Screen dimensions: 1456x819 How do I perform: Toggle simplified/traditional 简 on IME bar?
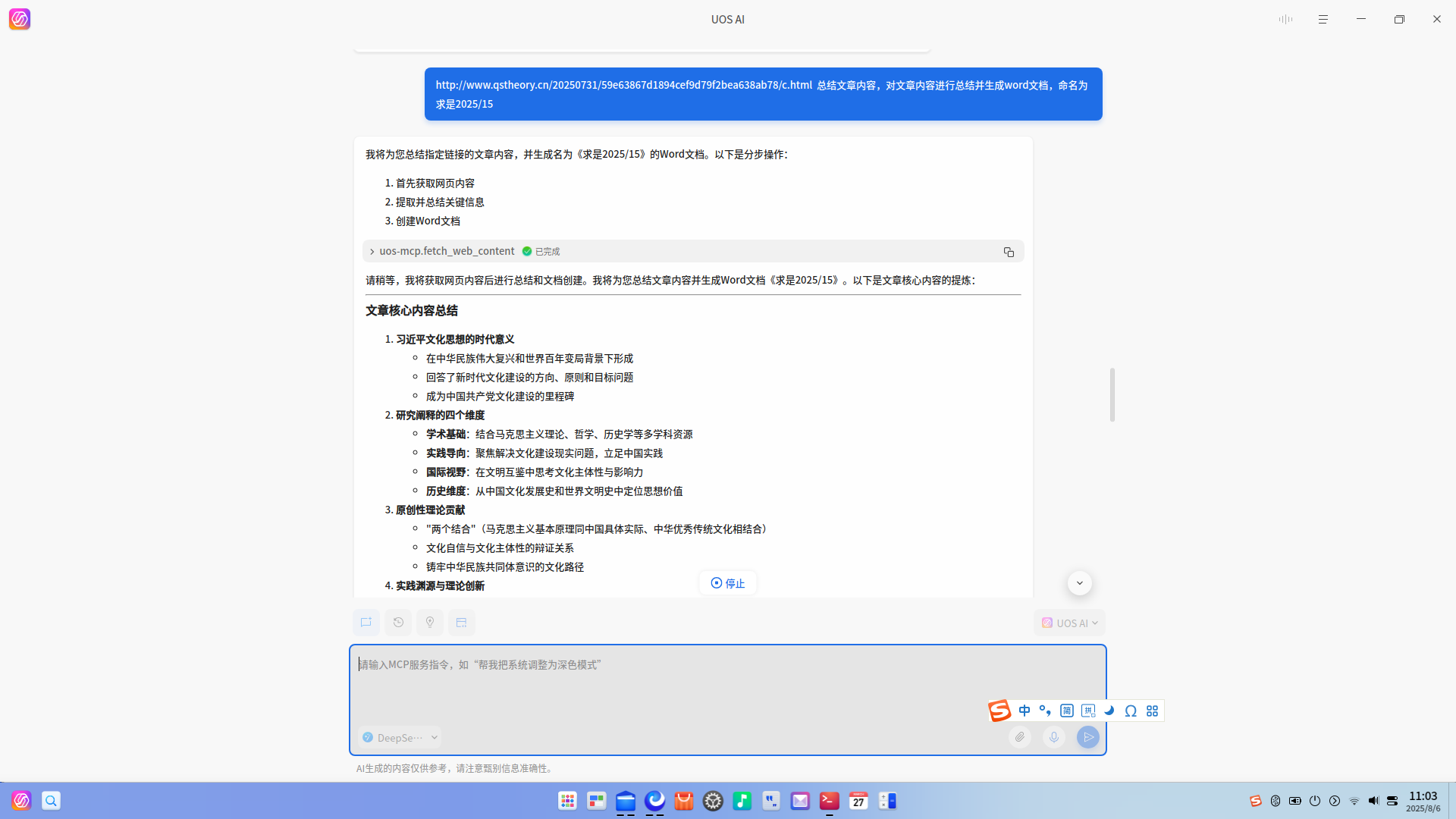pyautogui.click(x=1067, y=711)
